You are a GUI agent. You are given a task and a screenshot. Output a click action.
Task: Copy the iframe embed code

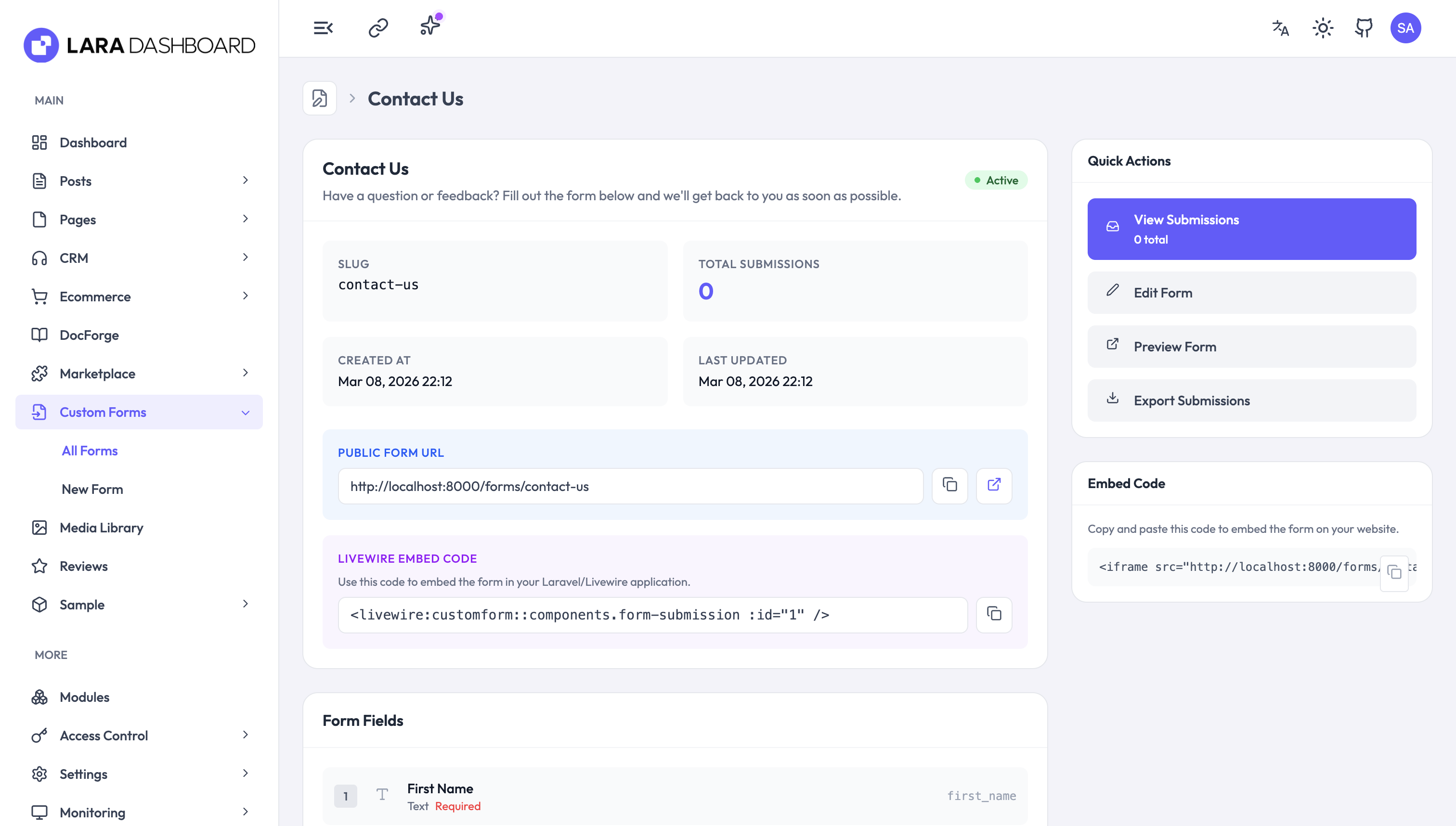[1395, 573]
